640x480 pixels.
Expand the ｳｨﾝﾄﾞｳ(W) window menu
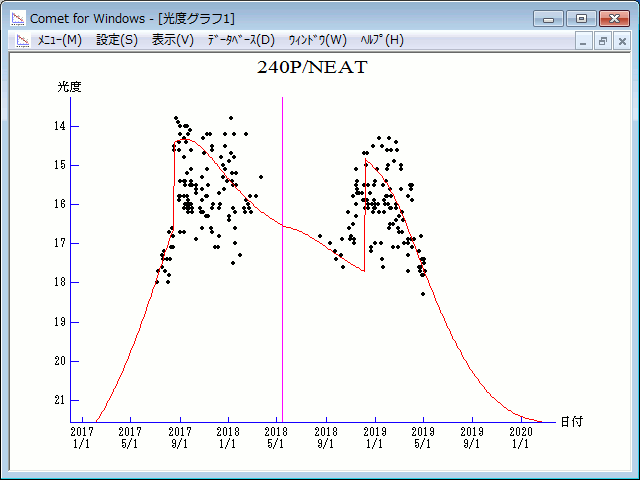[x=317, y=40]
